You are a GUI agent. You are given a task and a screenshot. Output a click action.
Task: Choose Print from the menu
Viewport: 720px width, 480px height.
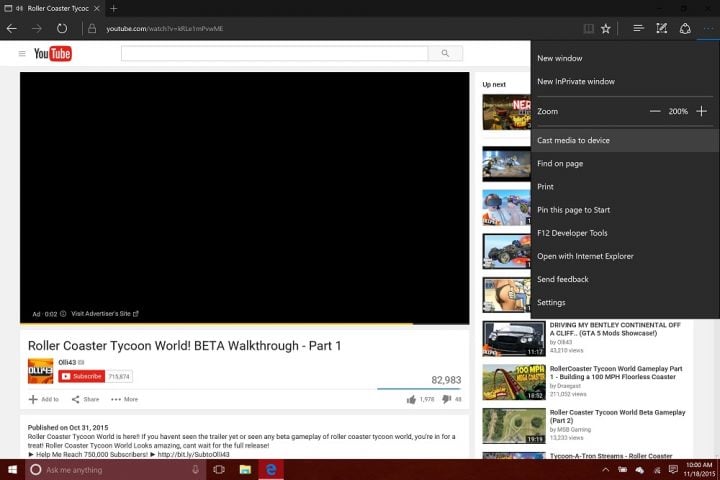(625, 186)
